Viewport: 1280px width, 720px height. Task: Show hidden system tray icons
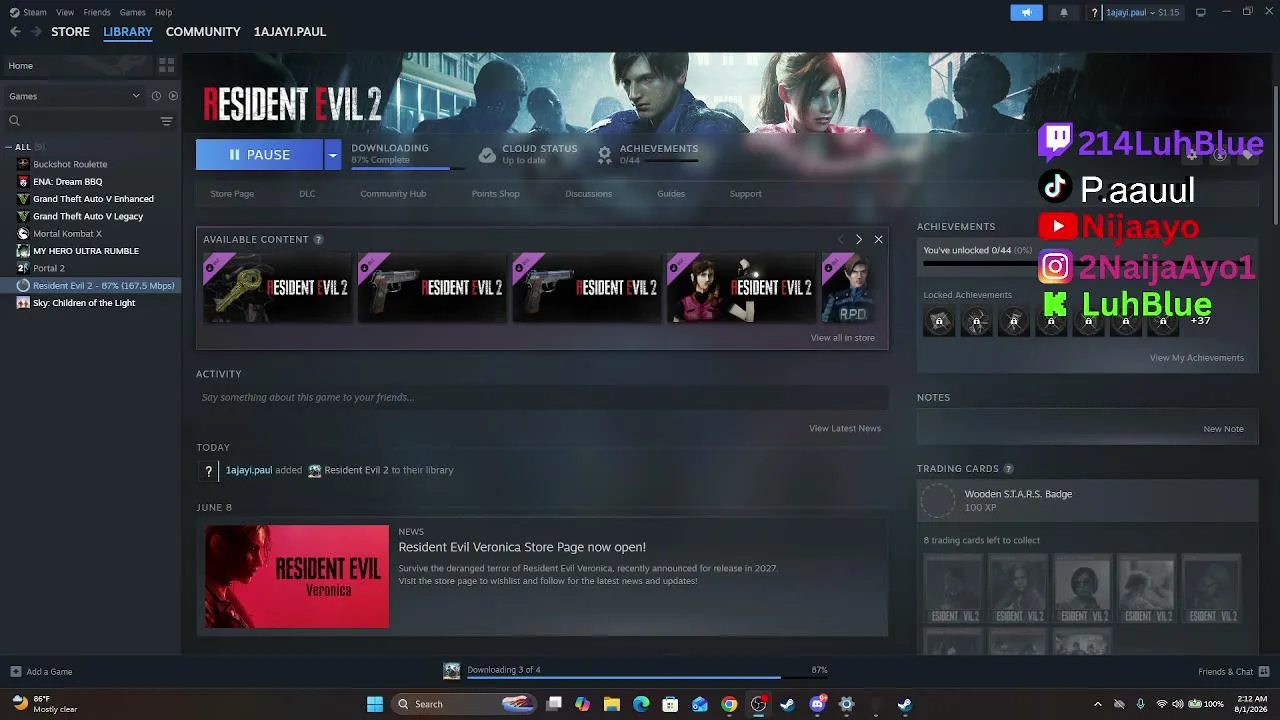[x=1097, y=704]
